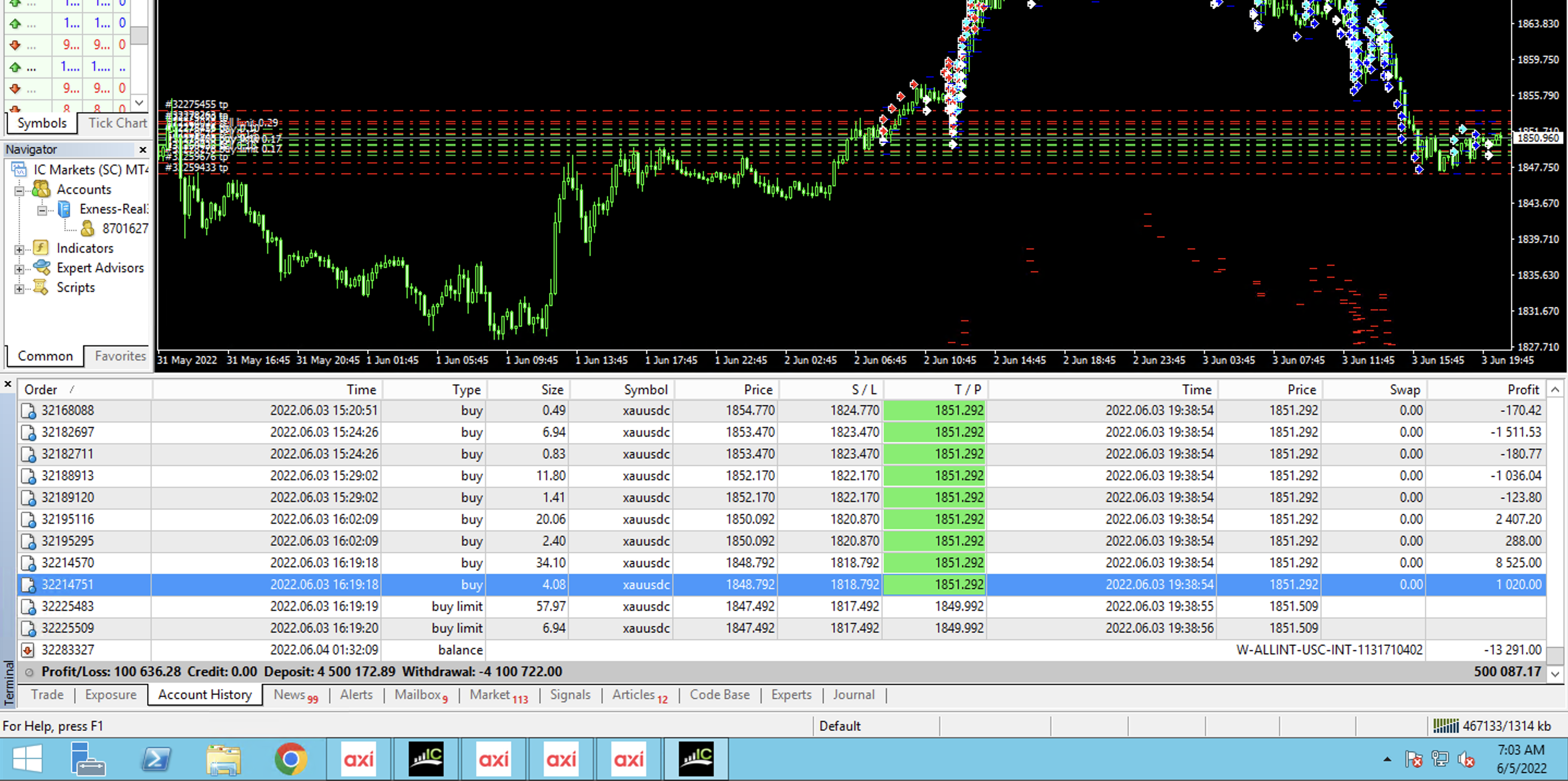Screen dimensions: 1568x781
Task: Open the Journal tab
Action: (853, 694)
